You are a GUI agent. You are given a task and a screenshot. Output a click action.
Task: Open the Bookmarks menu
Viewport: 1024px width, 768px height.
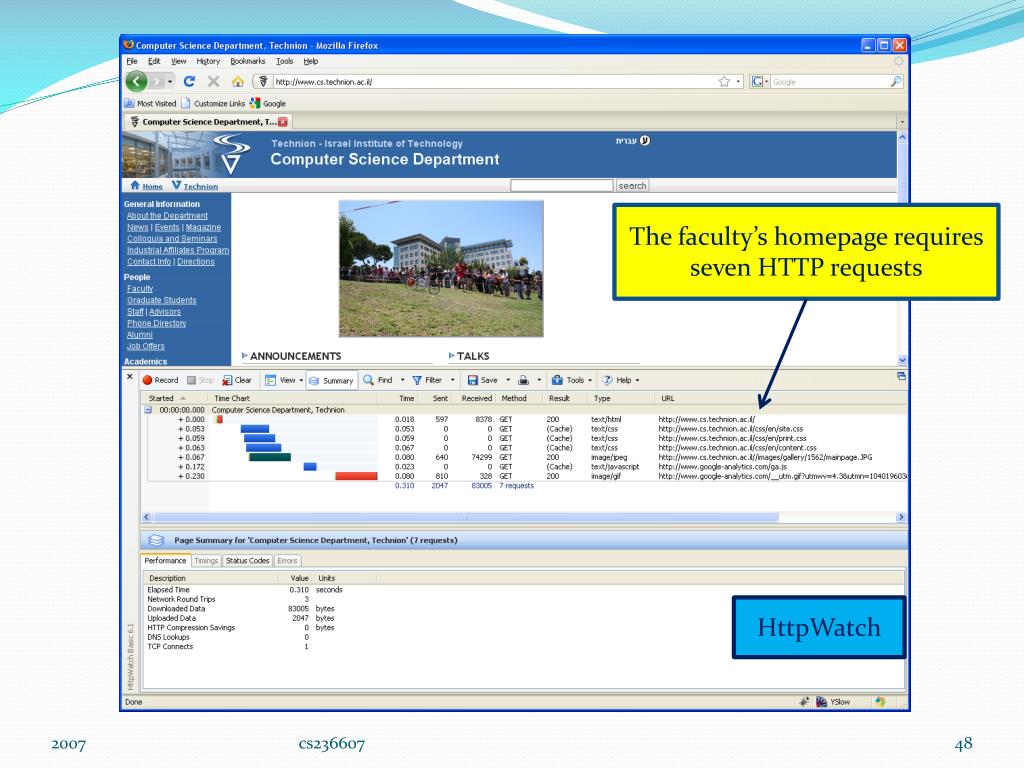pyautogui.click(x=248, y=61)
